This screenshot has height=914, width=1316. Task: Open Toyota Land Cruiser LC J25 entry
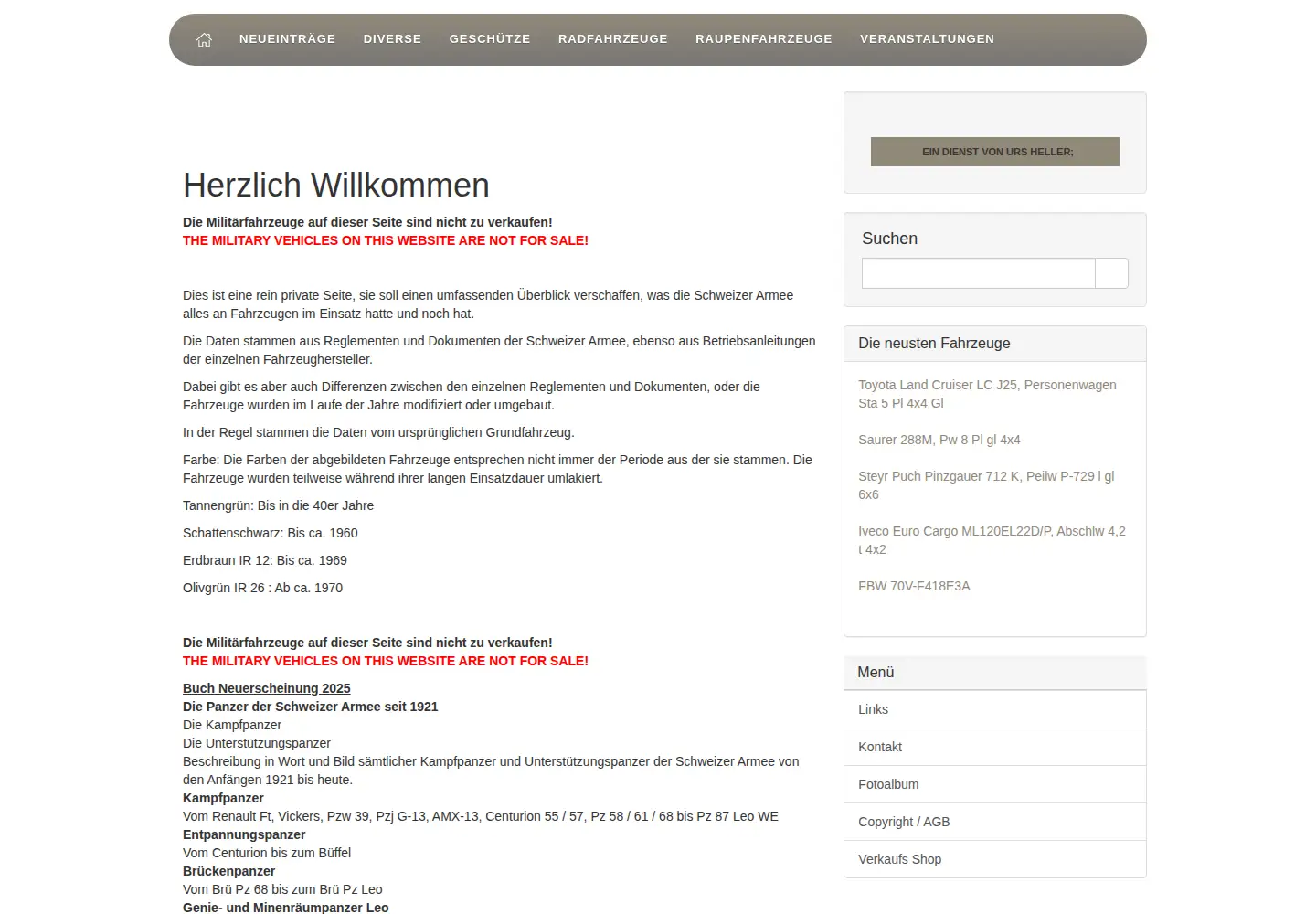coord(987,394)
